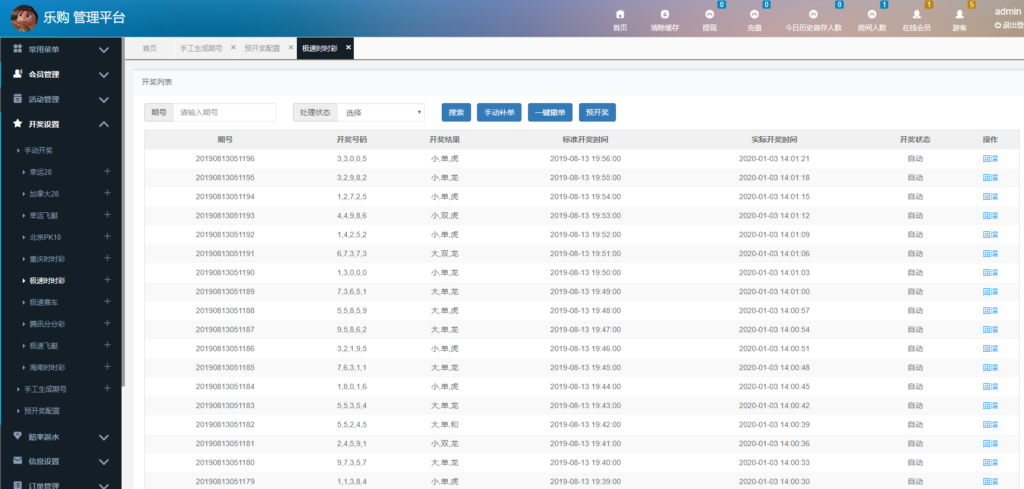Open the 充值 recharge icon
The height and width of the screenshot is (489, 1024).
tap(754, 14)
